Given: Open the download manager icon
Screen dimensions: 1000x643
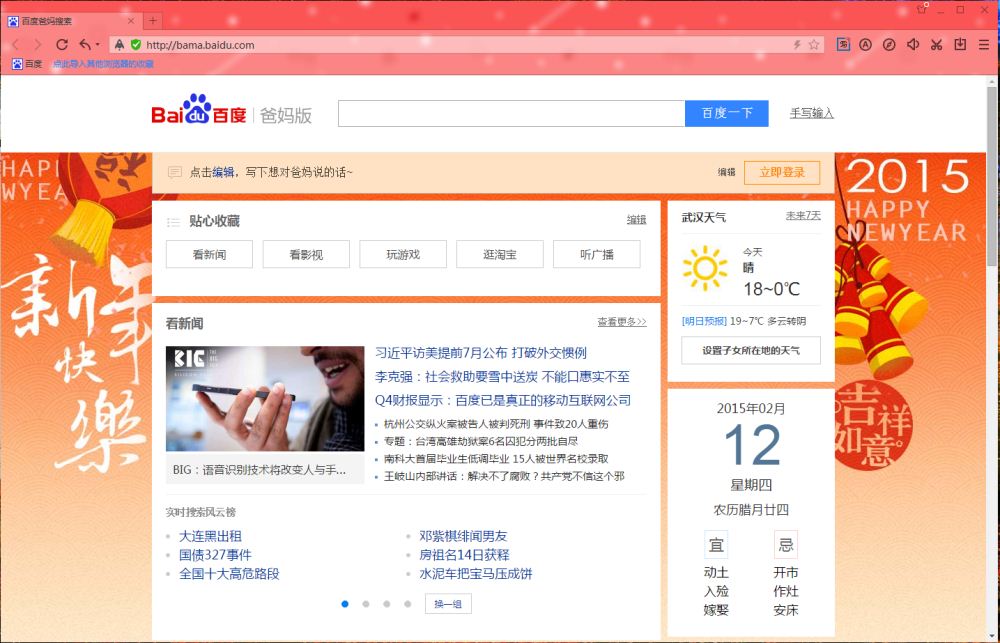Looking at the screenshot, I should point(960,44).
